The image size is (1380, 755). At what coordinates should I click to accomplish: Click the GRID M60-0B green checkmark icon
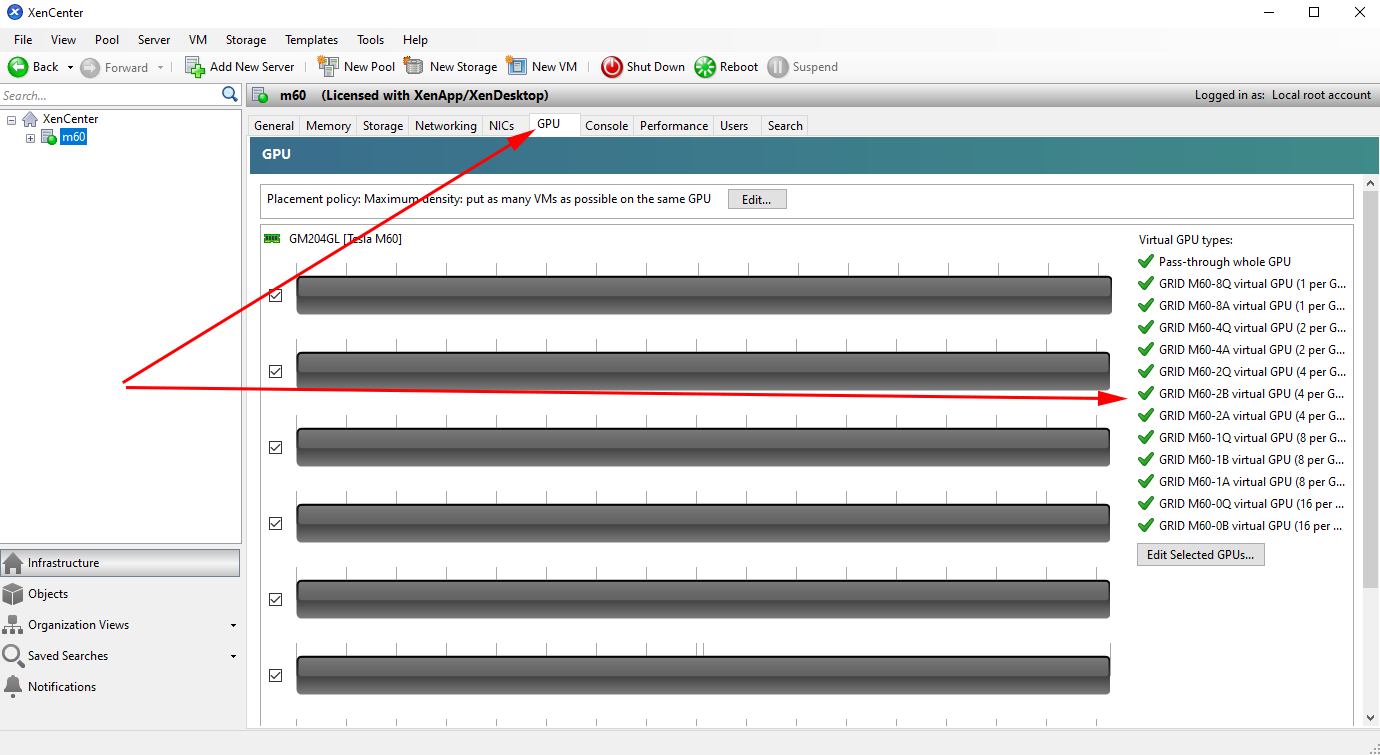1146,526
